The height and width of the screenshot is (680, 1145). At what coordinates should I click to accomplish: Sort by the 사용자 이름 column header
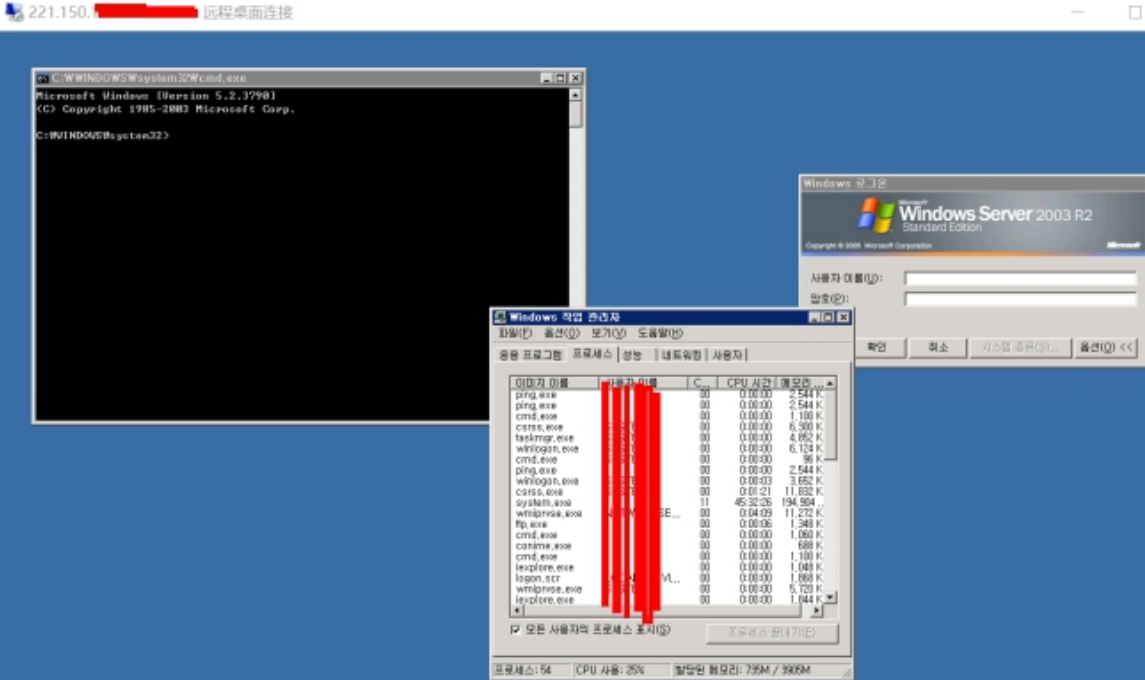[x=643, y=383]
